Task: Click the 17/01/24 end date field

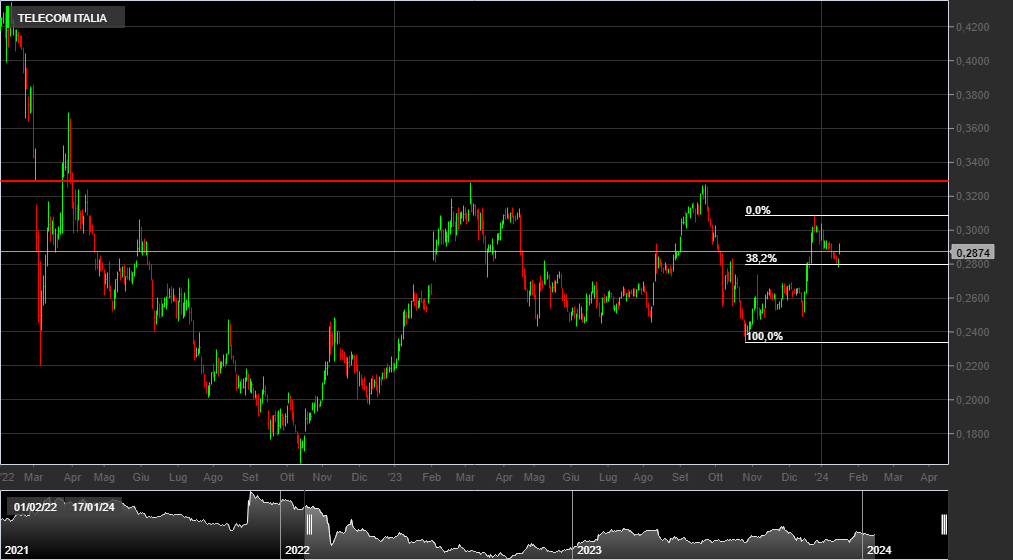Action: tap(92, 507)
